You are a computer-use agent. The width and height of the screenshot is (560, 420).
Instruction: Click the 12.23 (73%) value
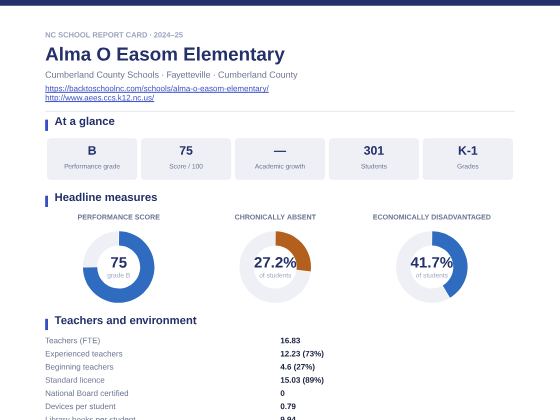tap(302, 354)
